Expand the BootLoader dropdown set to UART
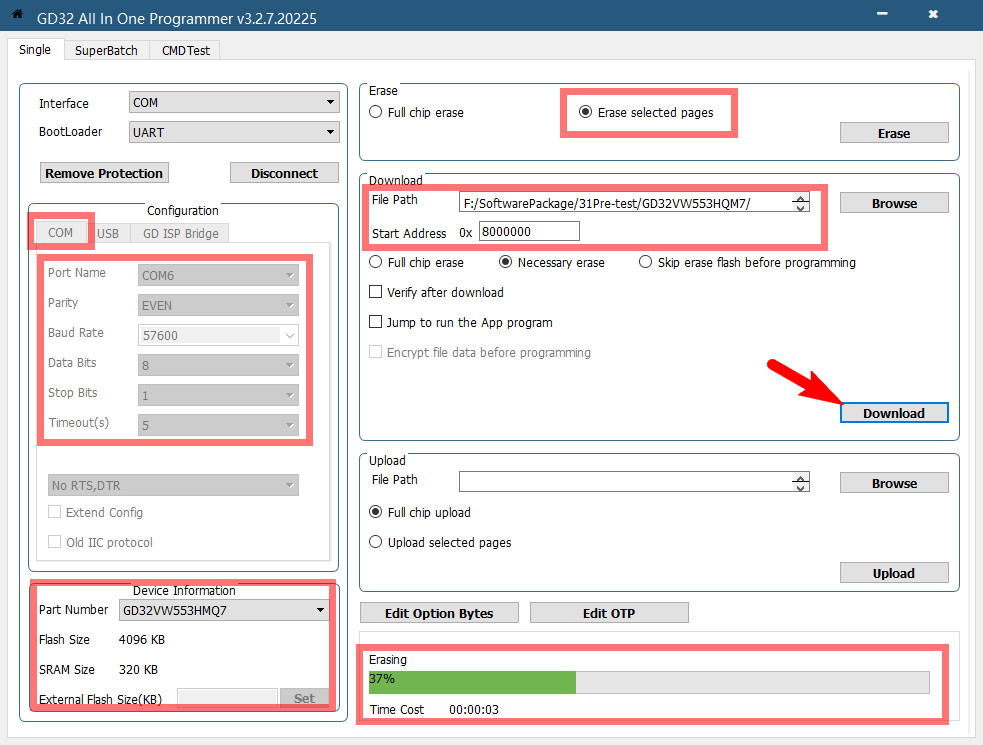The width and height of the screenshot is (983, 745). pyautogui.click(x=234, y=132)
